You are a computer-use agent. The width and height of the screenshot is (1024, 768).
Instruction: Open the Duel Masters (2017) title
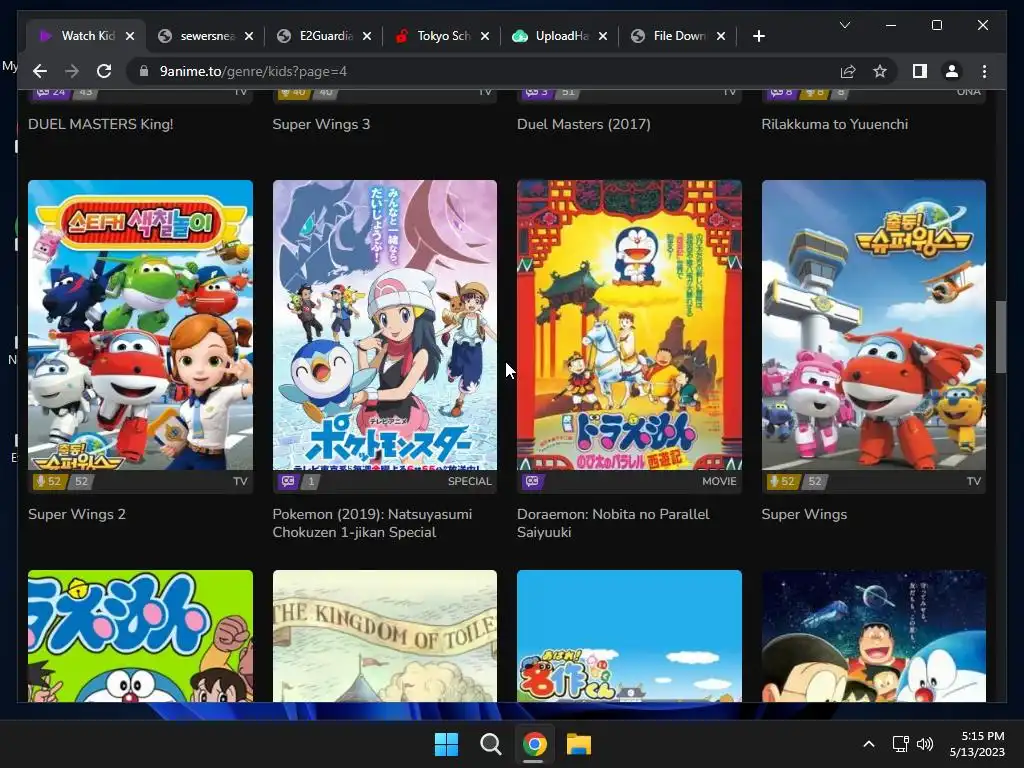[x=584, y=124]
